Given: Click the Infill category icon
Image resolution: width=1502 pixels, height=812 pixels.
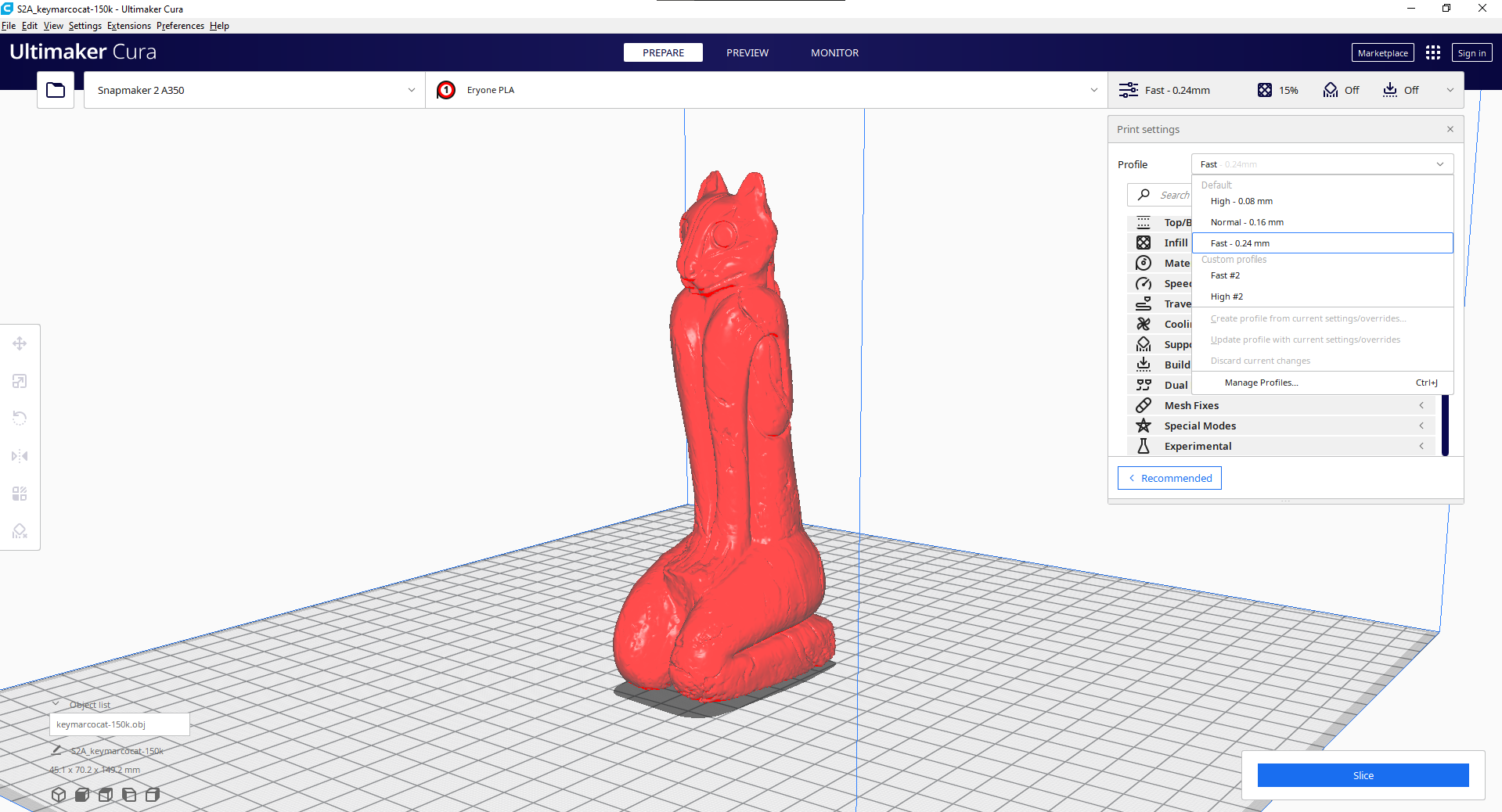Looking at the screenshot, I should coord(1144,243).
